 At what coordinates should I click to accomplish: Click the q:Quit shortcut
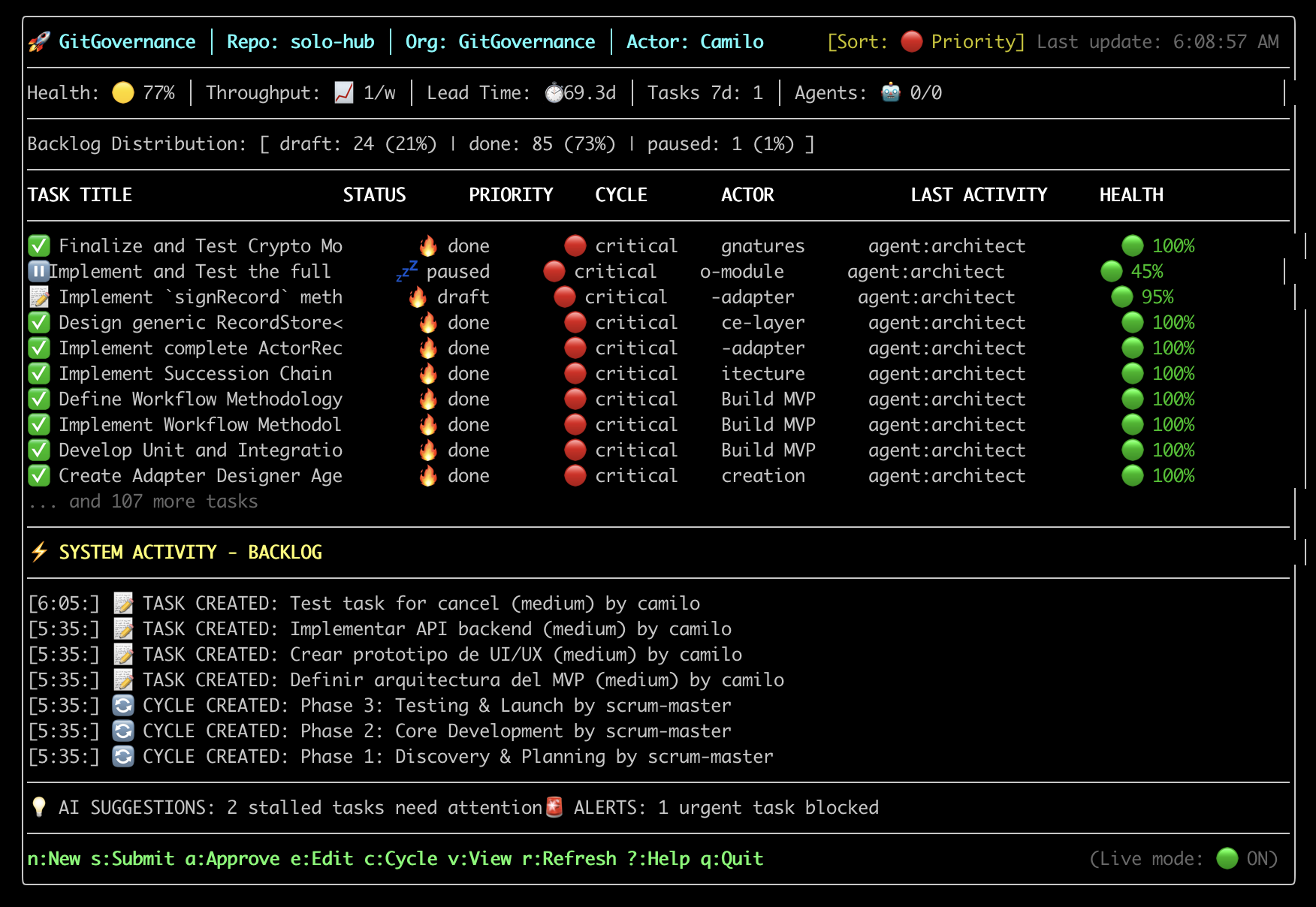click(732, 859)
